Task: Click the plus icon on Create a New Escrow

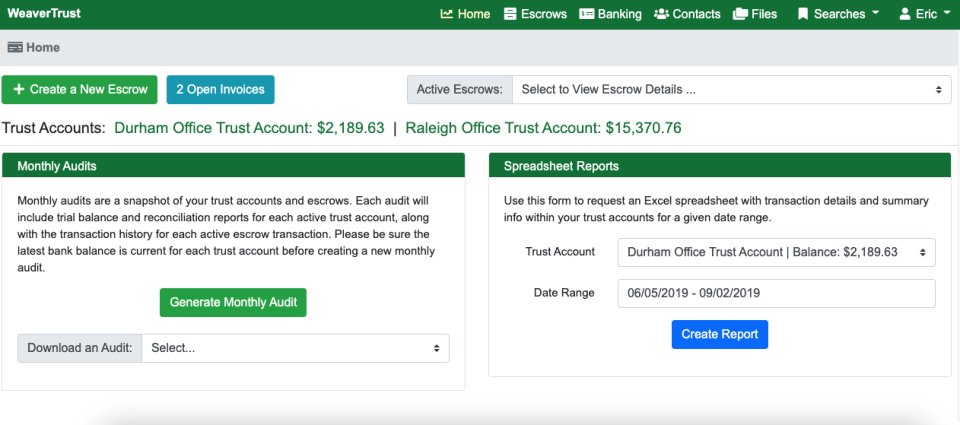Action: click(x=18, y=89)
